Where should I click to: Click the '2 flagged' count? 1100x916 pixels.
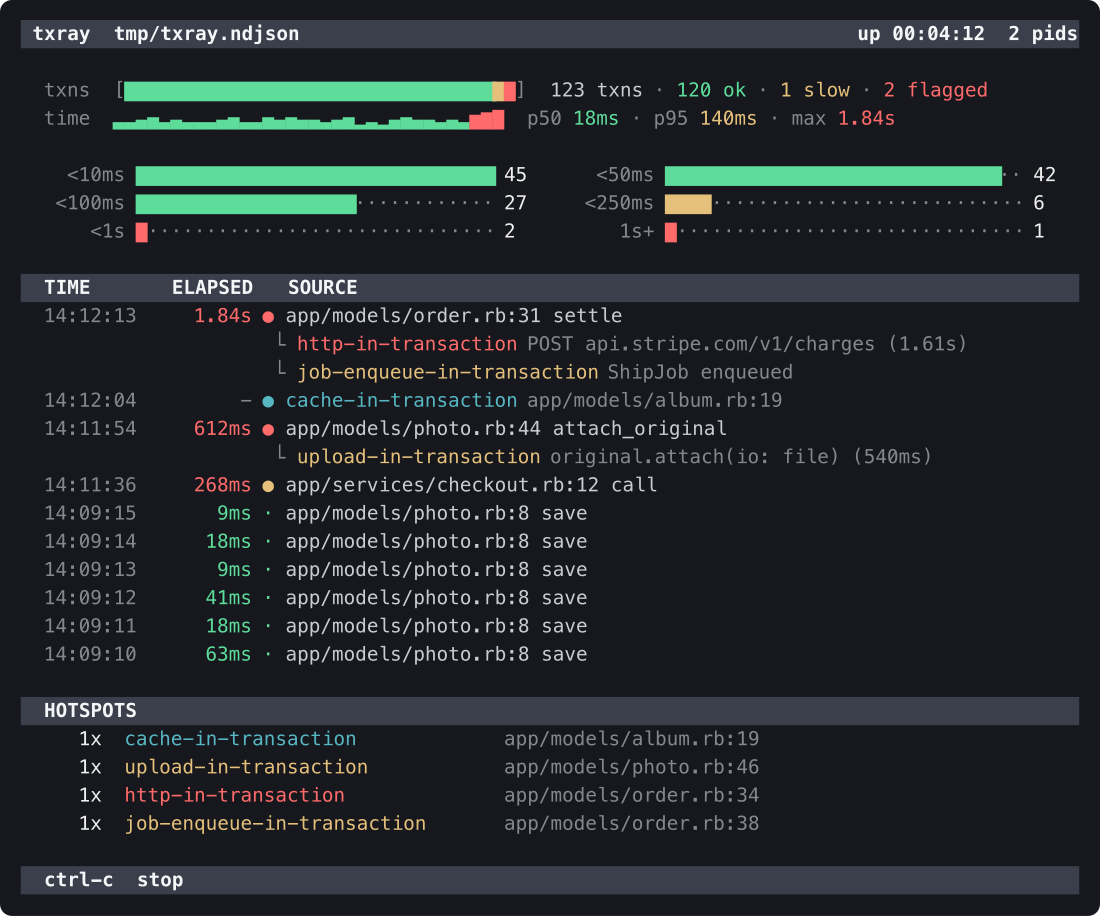pyautogui.click(x=936, y=90)
